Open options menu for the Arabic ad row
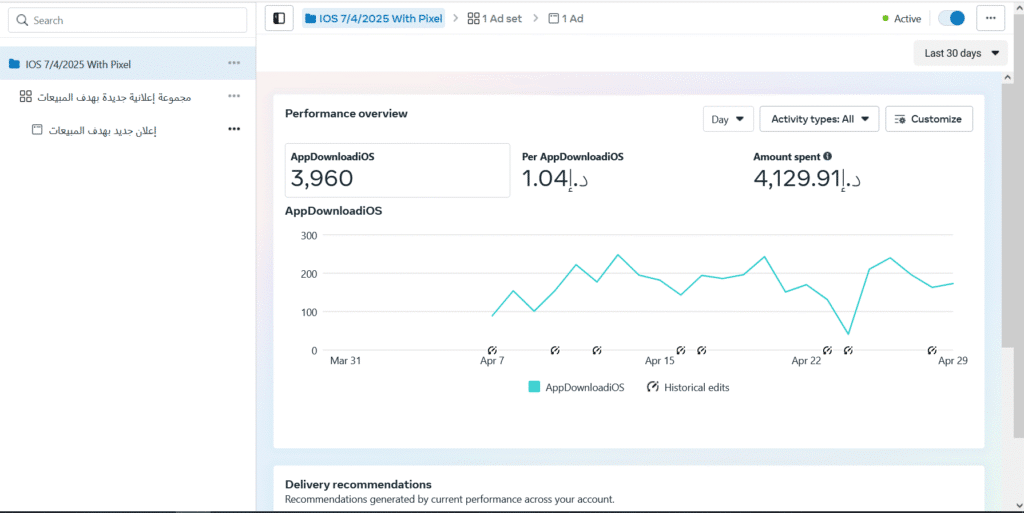Screen dimensions: 1024x513 [x=234, y=129]
